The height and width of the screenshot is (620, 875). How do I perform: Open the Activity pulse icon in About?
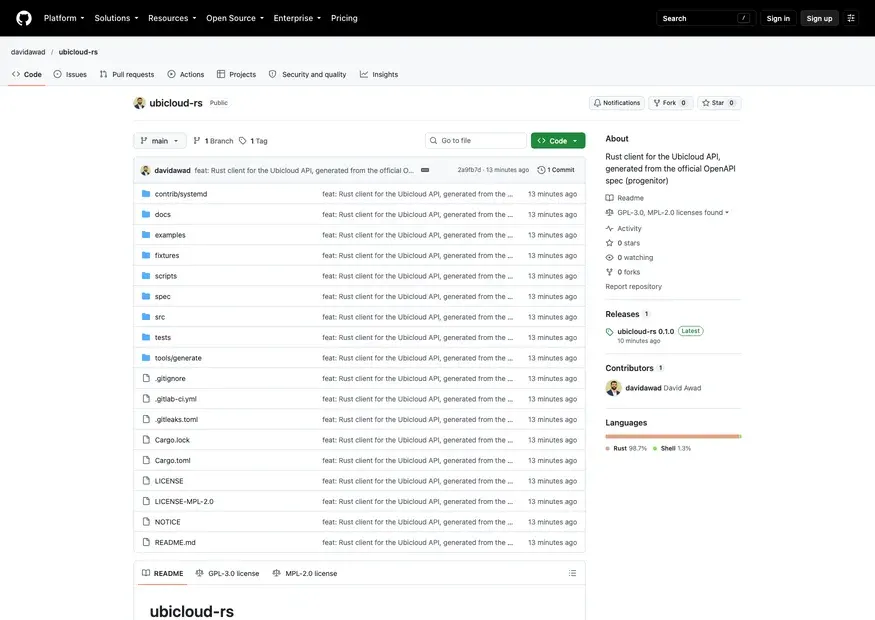click(x=609, y=228)
